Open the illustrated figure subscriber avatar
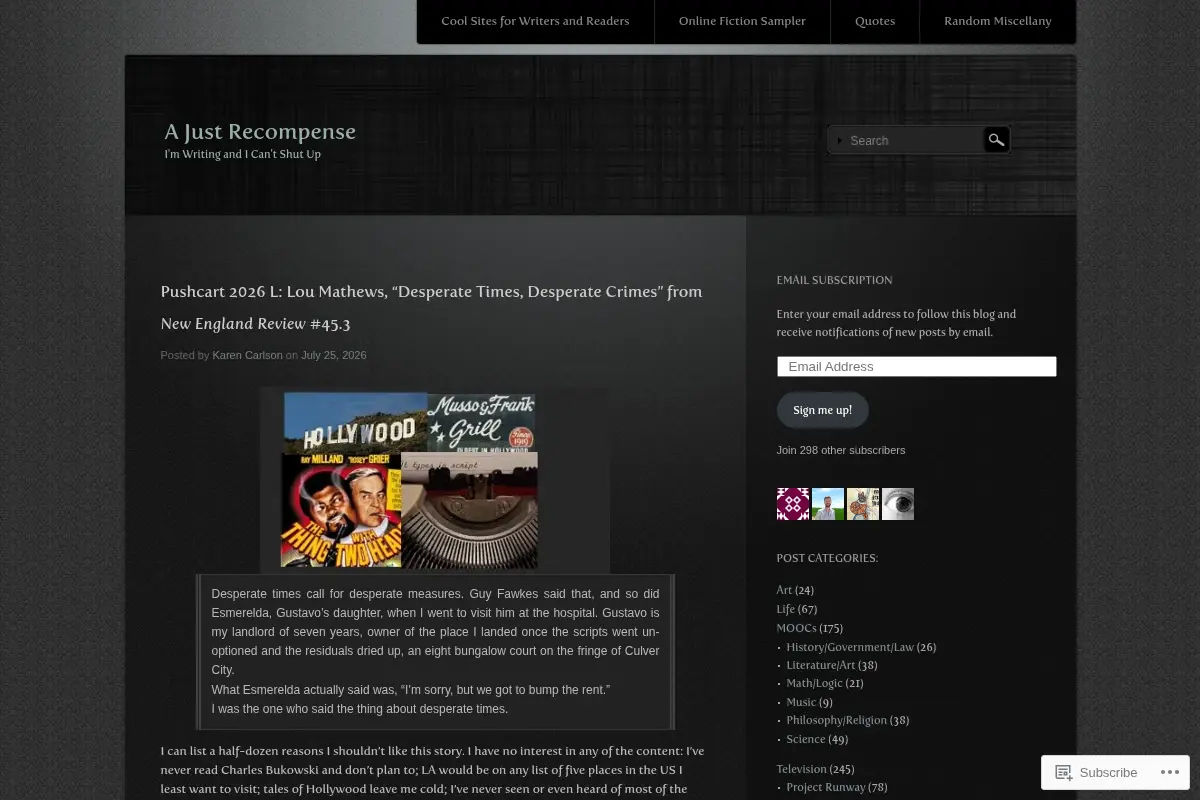 tap(863, 504)
